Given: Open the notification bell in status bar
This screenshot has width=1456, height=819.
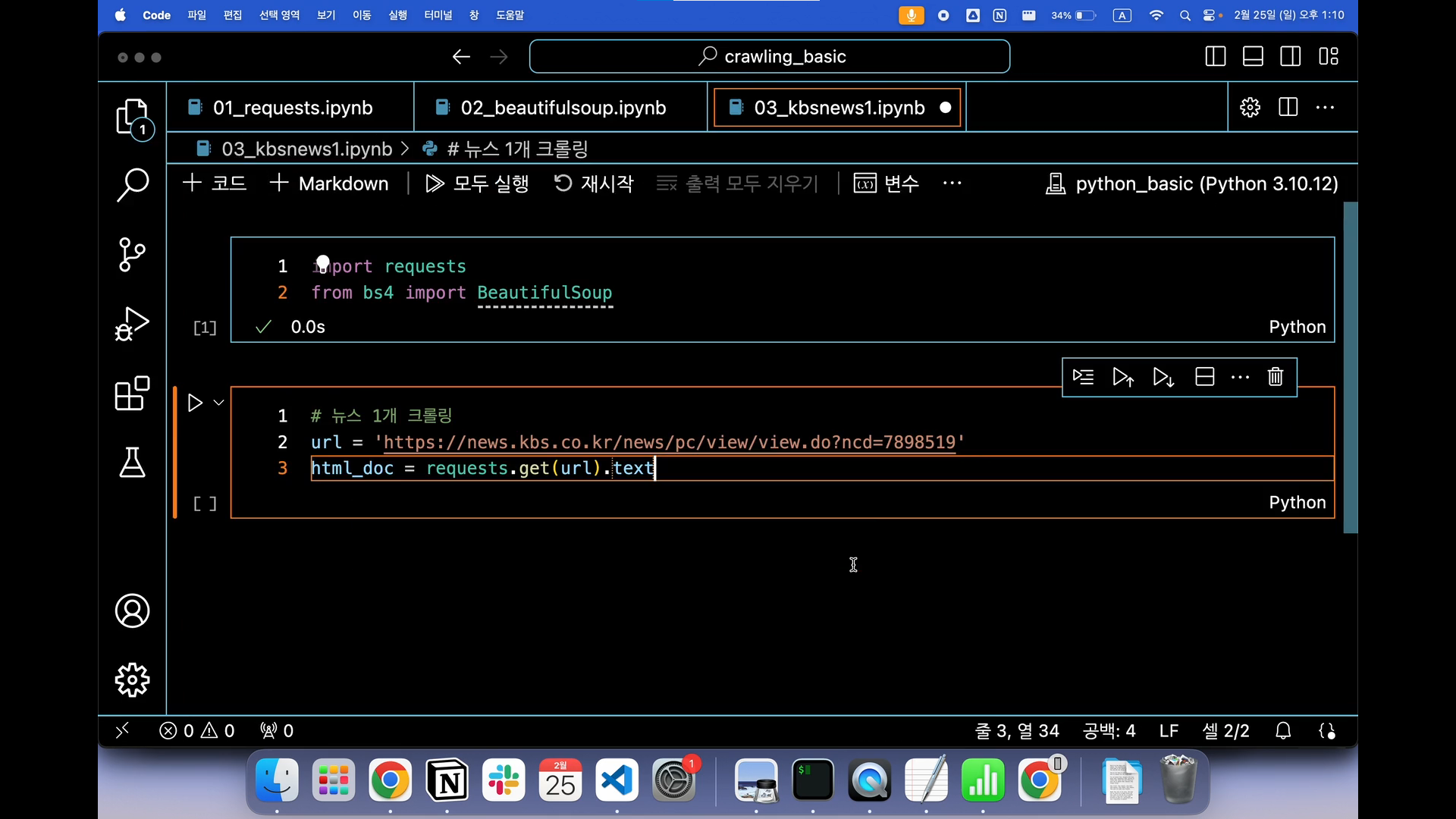Looking at the screenshot, I should (x=1283, y=731).
